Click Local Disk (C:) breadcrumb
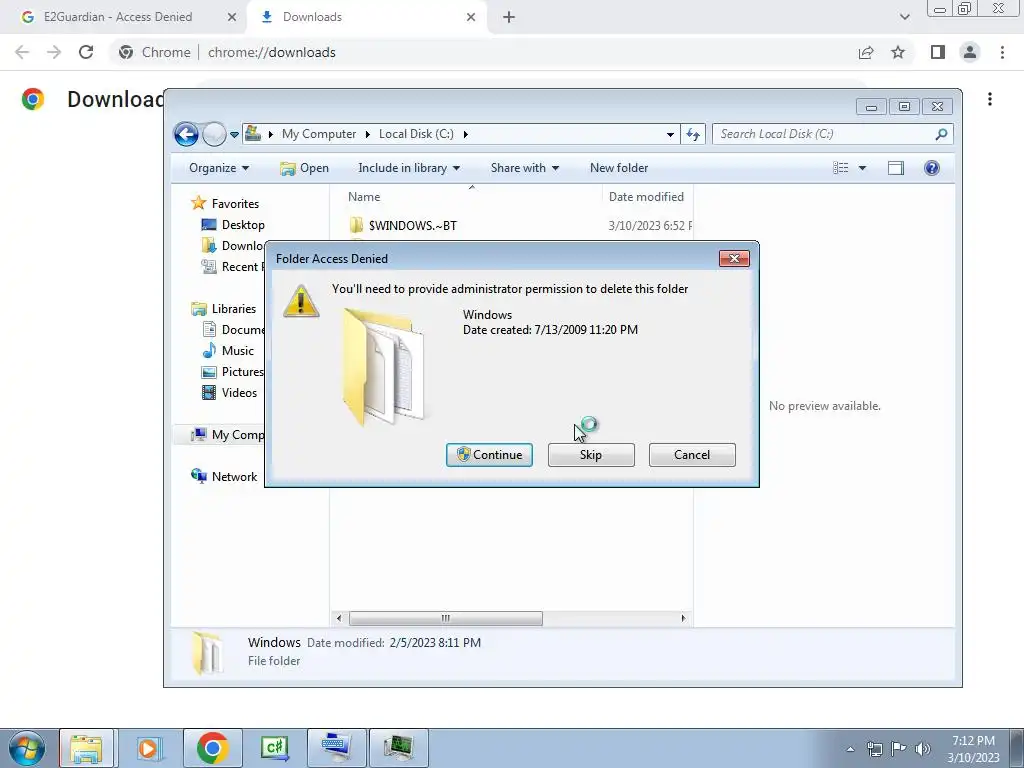Image resolution: width=1024 pixels, height=768 pixels. (x=416, y=134)
